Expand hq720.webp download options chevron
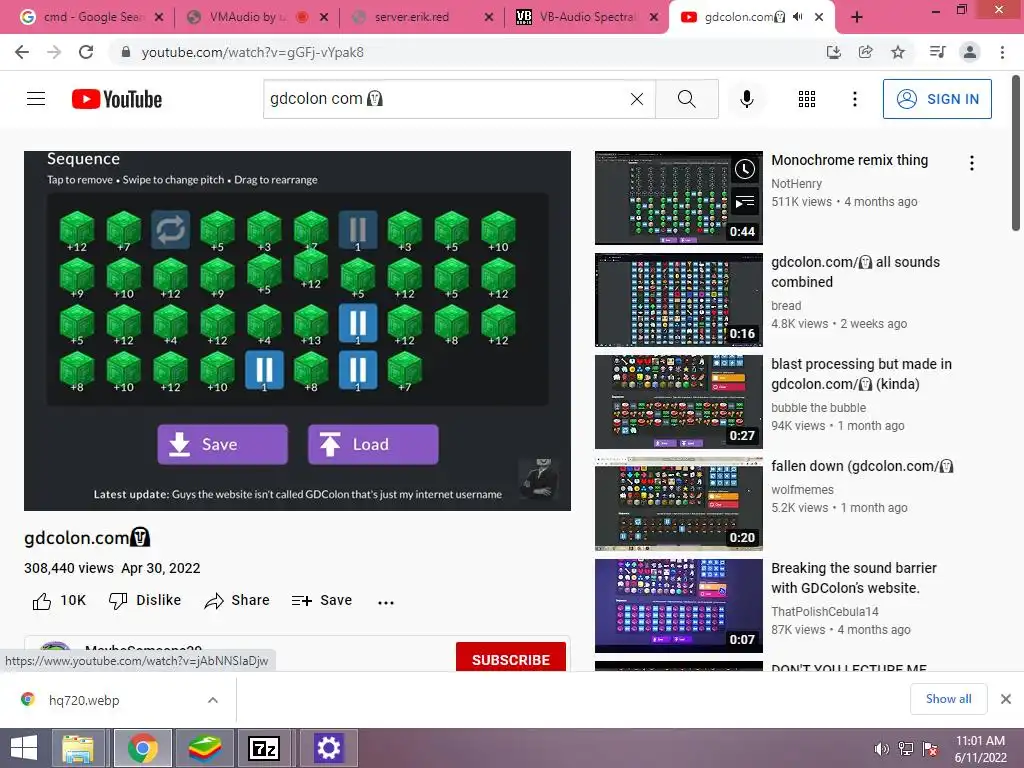 coord(213,700)
